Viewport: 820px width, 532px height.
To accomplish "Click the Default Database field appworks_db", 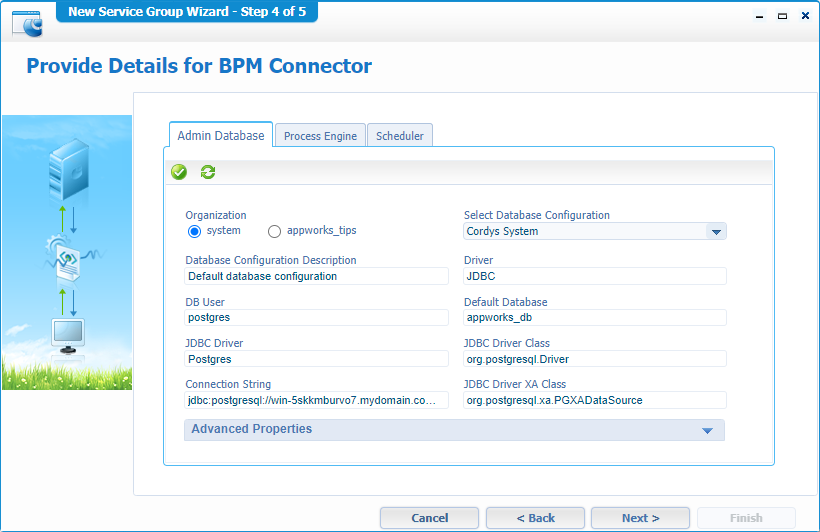I will (x=595, y=318).
